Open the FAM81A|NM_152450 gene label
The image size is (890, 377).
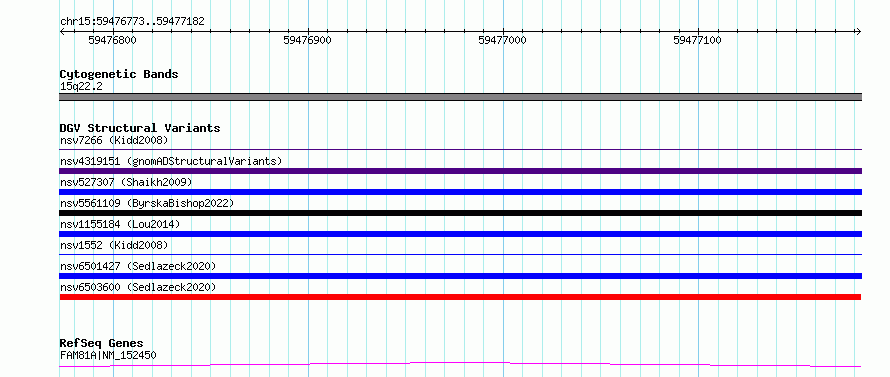(108, 356)
